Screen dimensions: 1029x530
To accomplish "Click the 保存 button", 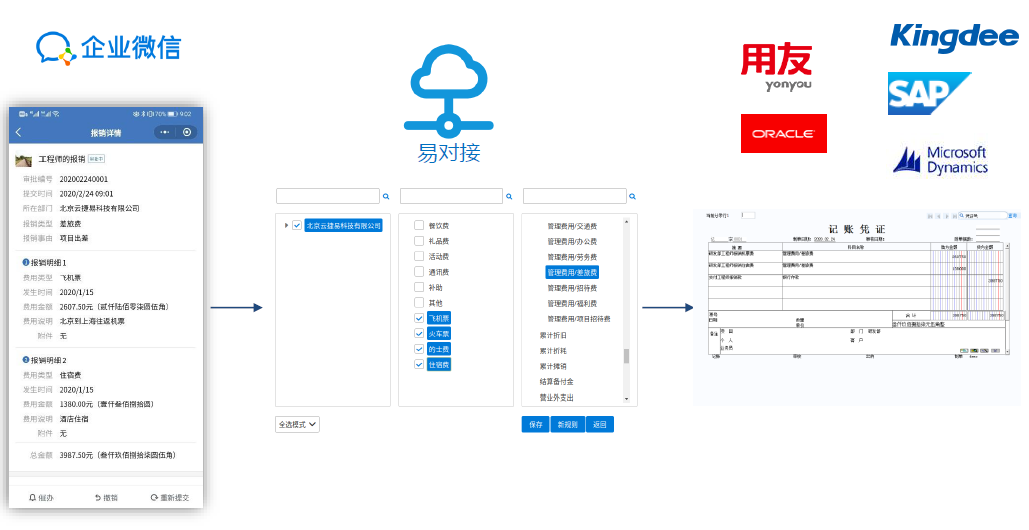I will click(536, 424).
